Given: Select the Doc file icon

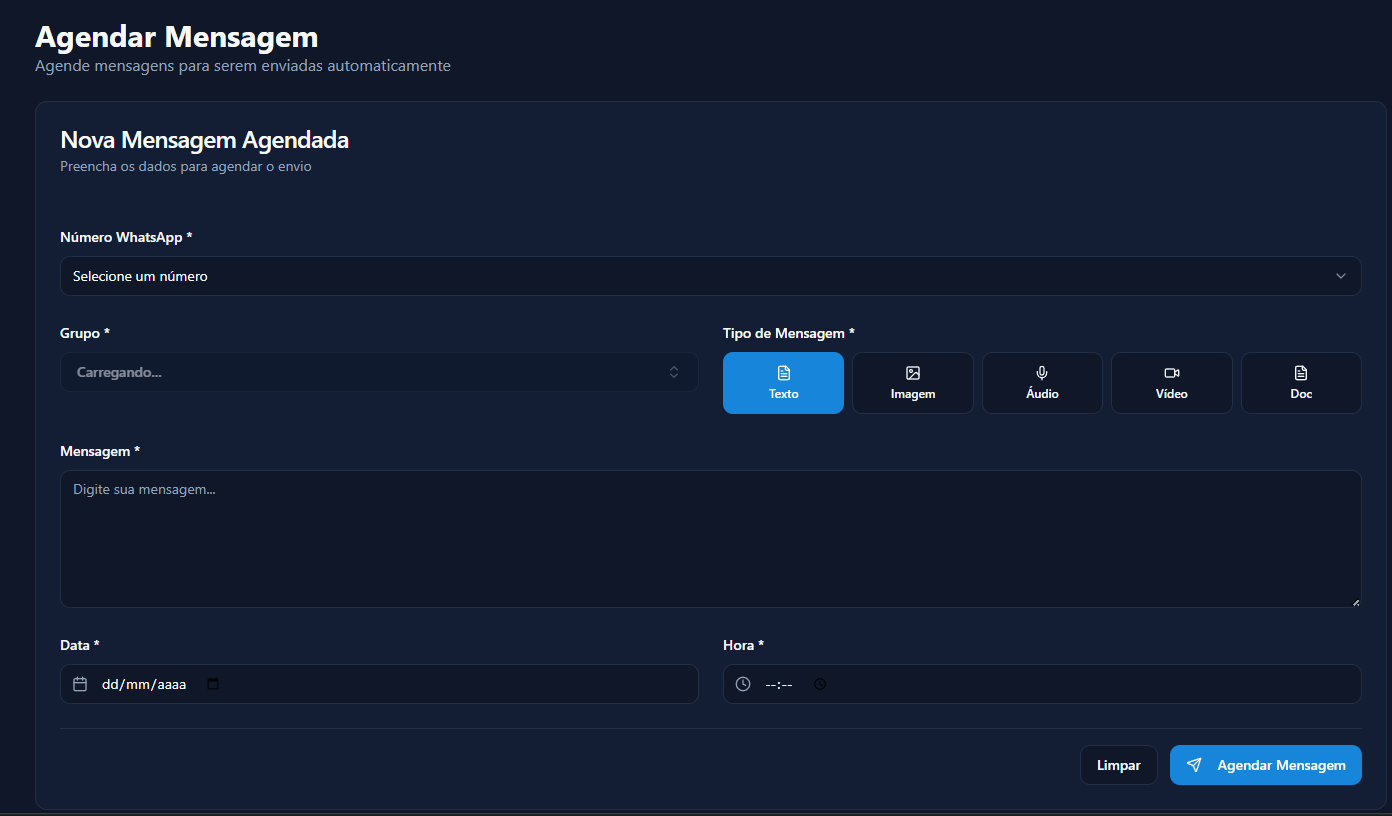Looking at the screenshot, I should pyautogui.click(x=1300, y=373).
